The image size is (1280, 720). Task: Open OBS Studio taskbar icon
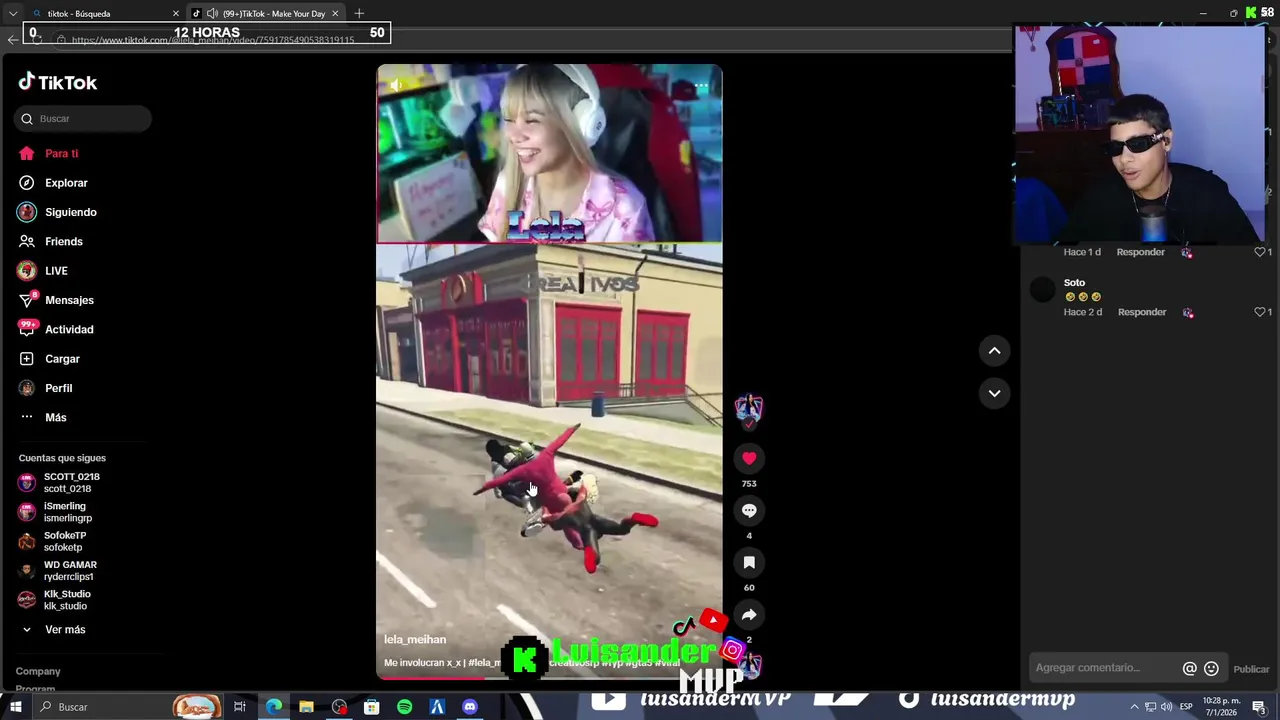pos(339,707)
